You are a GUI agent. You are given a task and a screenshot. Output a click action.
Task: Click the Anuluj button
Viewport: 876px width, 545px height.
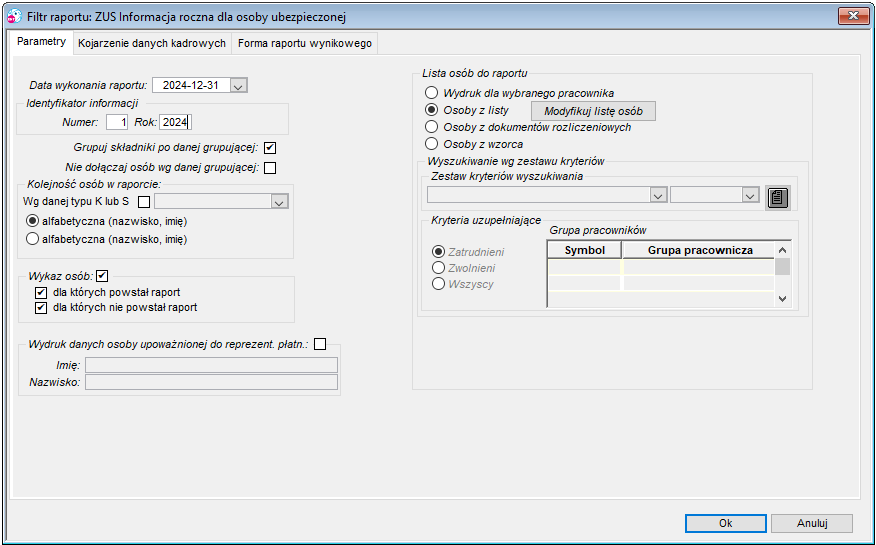point(812,523)
